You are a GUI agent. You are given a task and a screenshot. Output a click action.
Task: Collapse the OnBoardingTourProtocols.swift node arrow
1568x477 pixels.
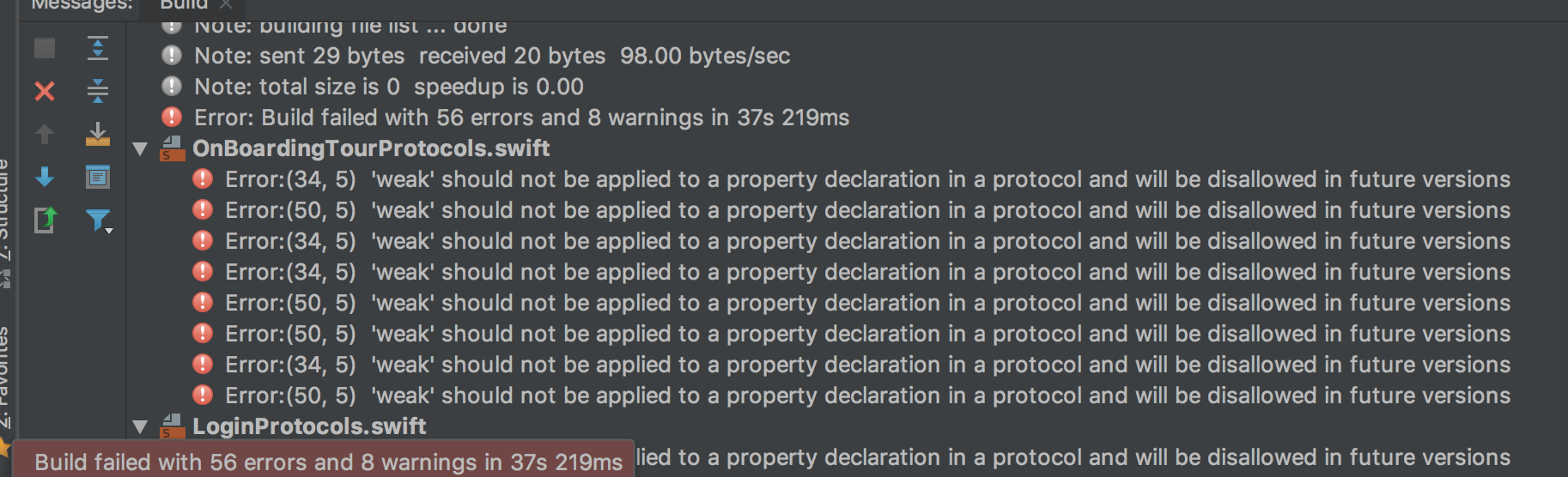tap(140, 148)
